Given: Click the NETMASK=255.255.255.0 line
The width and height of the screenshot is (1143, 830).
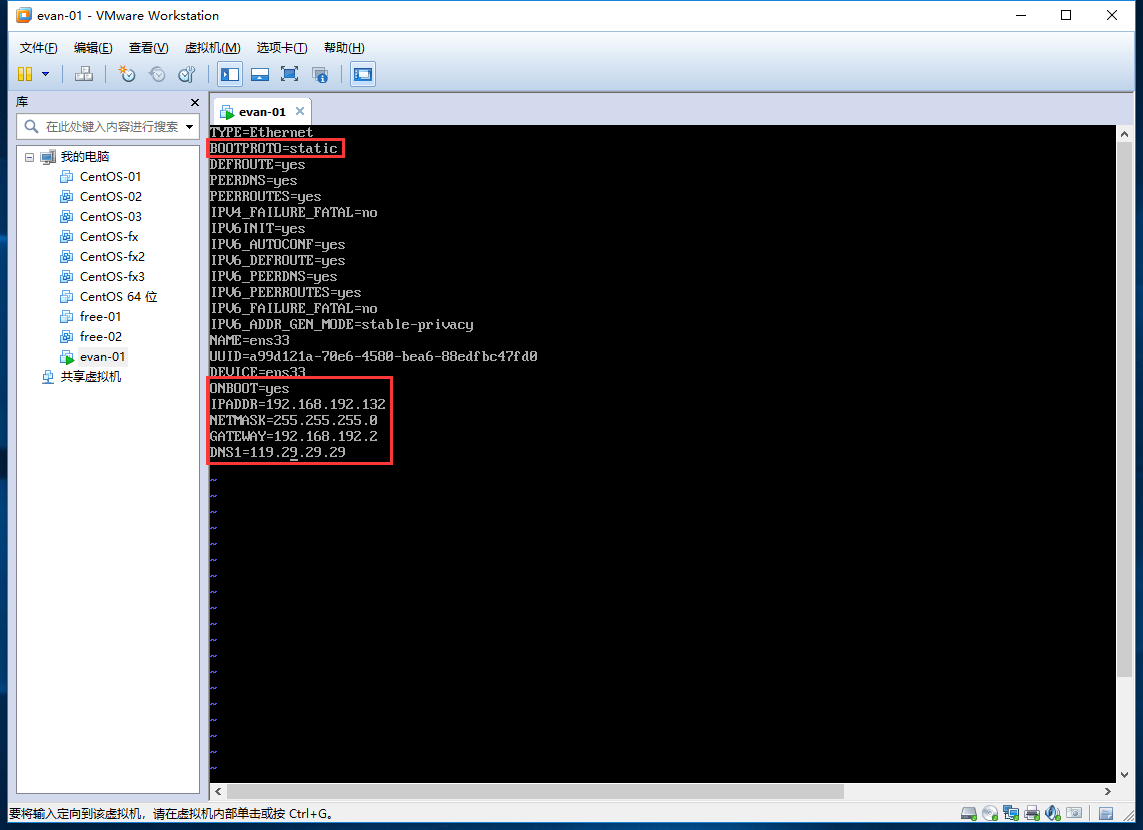Looking at the screenshot, I should [294, 420].
